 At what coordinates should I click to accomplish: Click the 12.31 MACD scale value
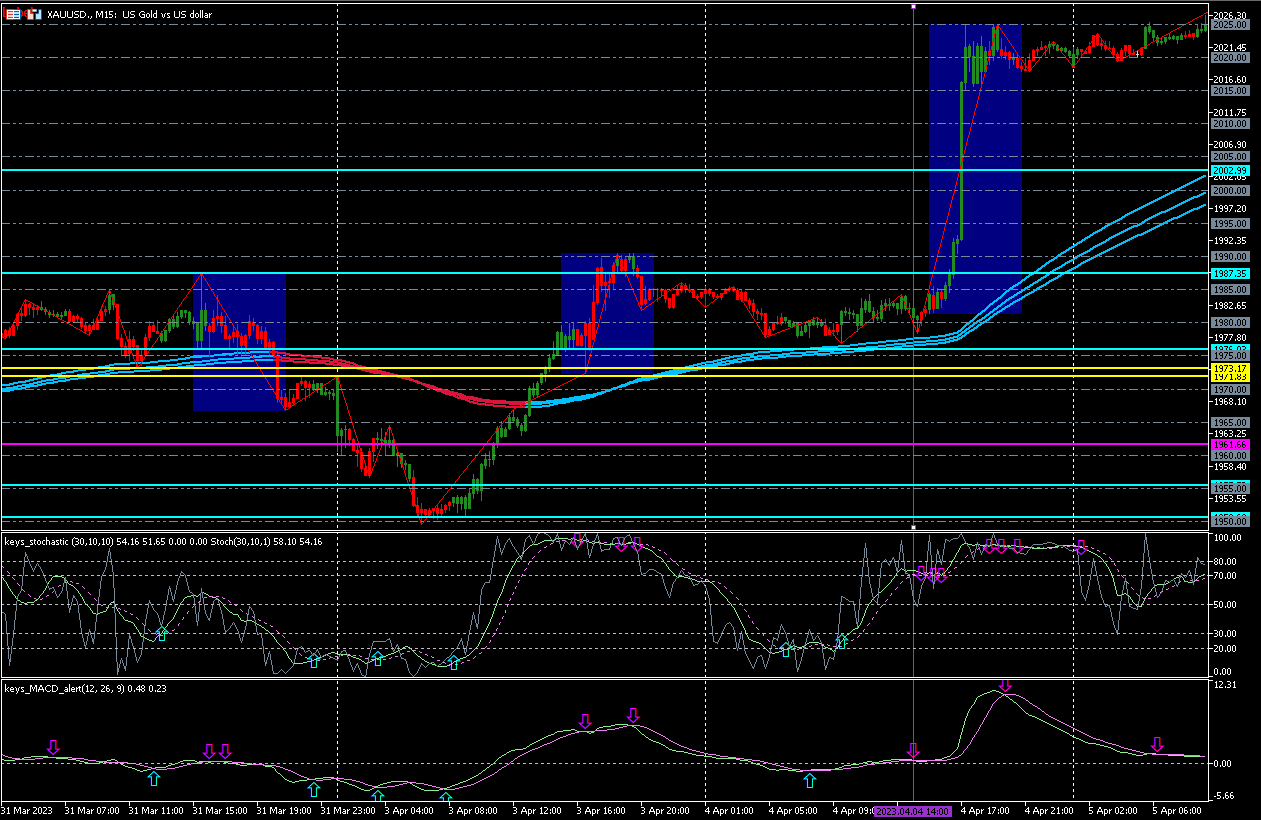point(1224,685)
